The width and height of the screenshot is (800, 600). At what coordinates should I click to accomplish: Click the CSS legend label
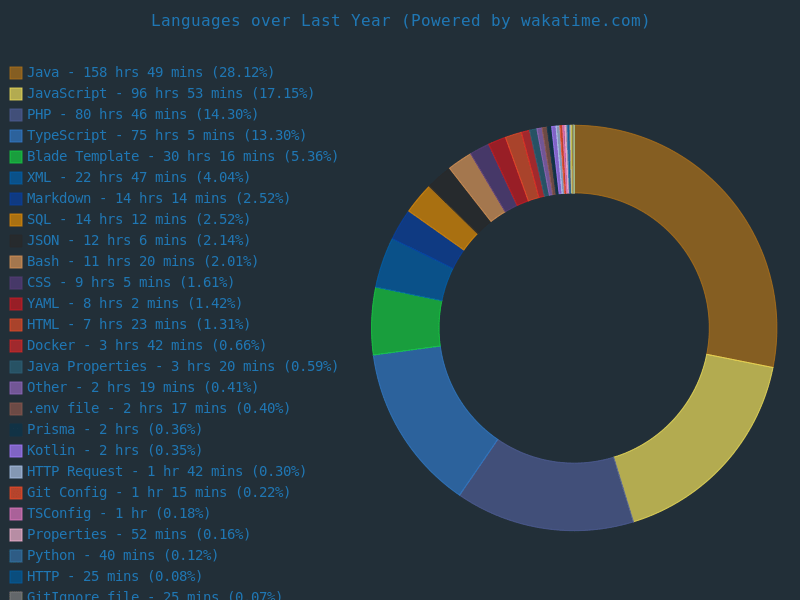click(130, 282)
